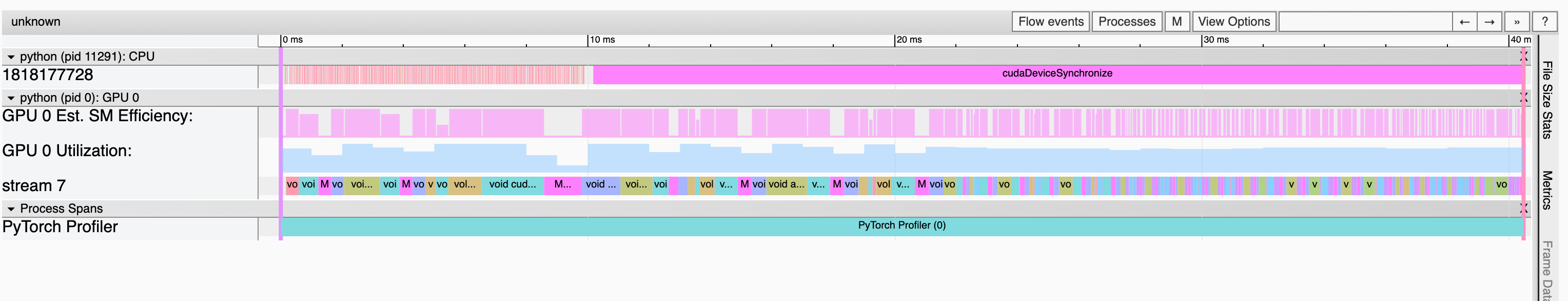
Task: Collapse the python (pid 11291): CPU process
Action: click(x=10, y=57)
